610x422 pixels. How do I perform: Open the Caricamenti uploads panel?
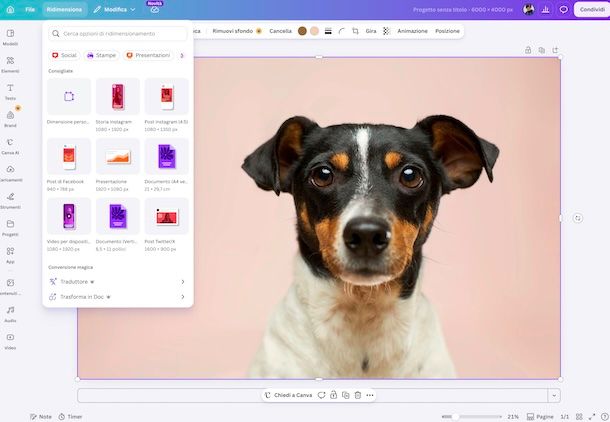(11, 173)
